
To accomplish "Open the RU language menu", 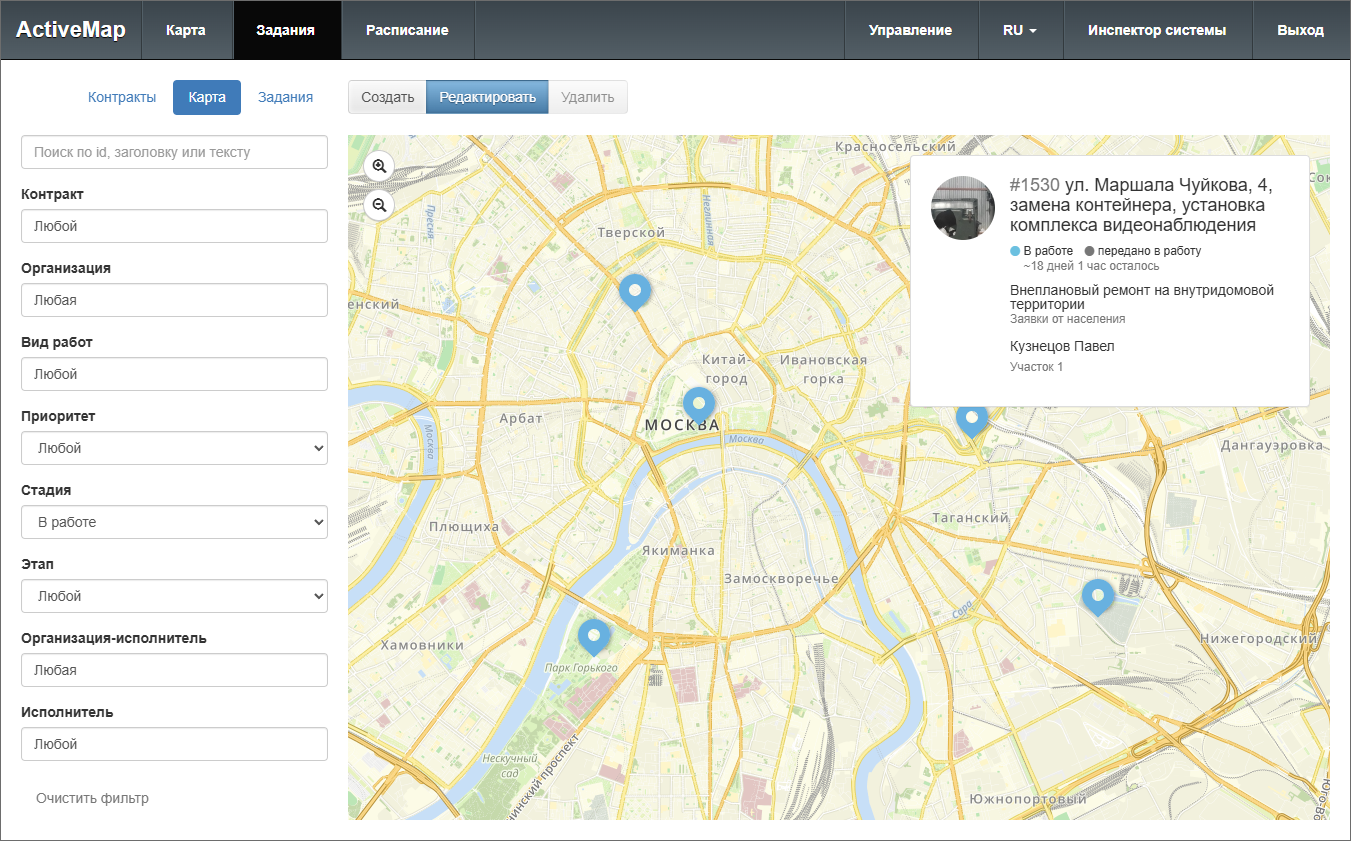I will tap(1019, 30).
